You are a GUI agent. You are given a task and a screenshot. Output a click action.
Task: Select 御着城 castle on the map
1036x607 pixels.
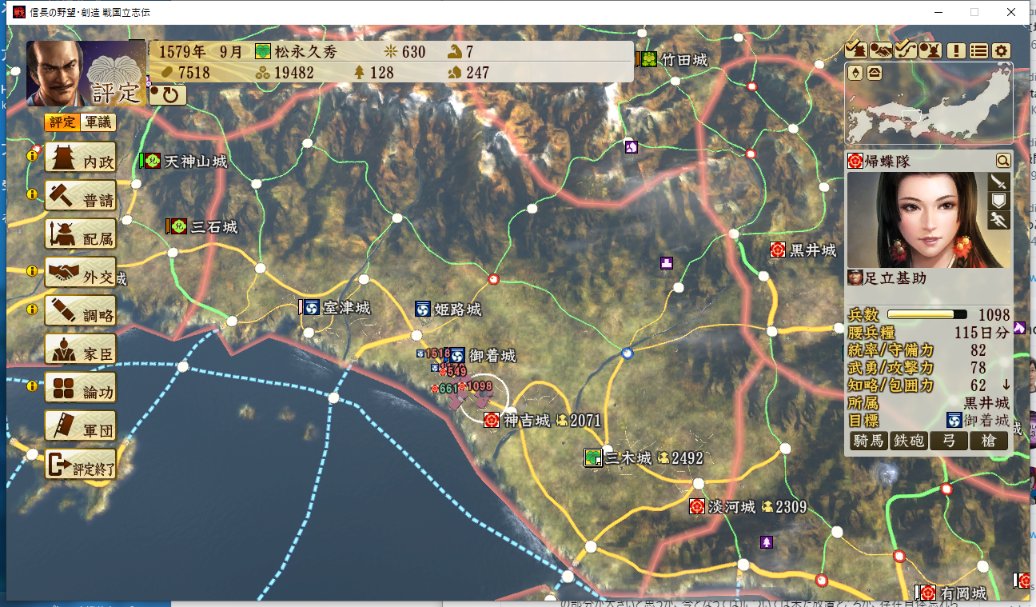(x=484, y=355)
